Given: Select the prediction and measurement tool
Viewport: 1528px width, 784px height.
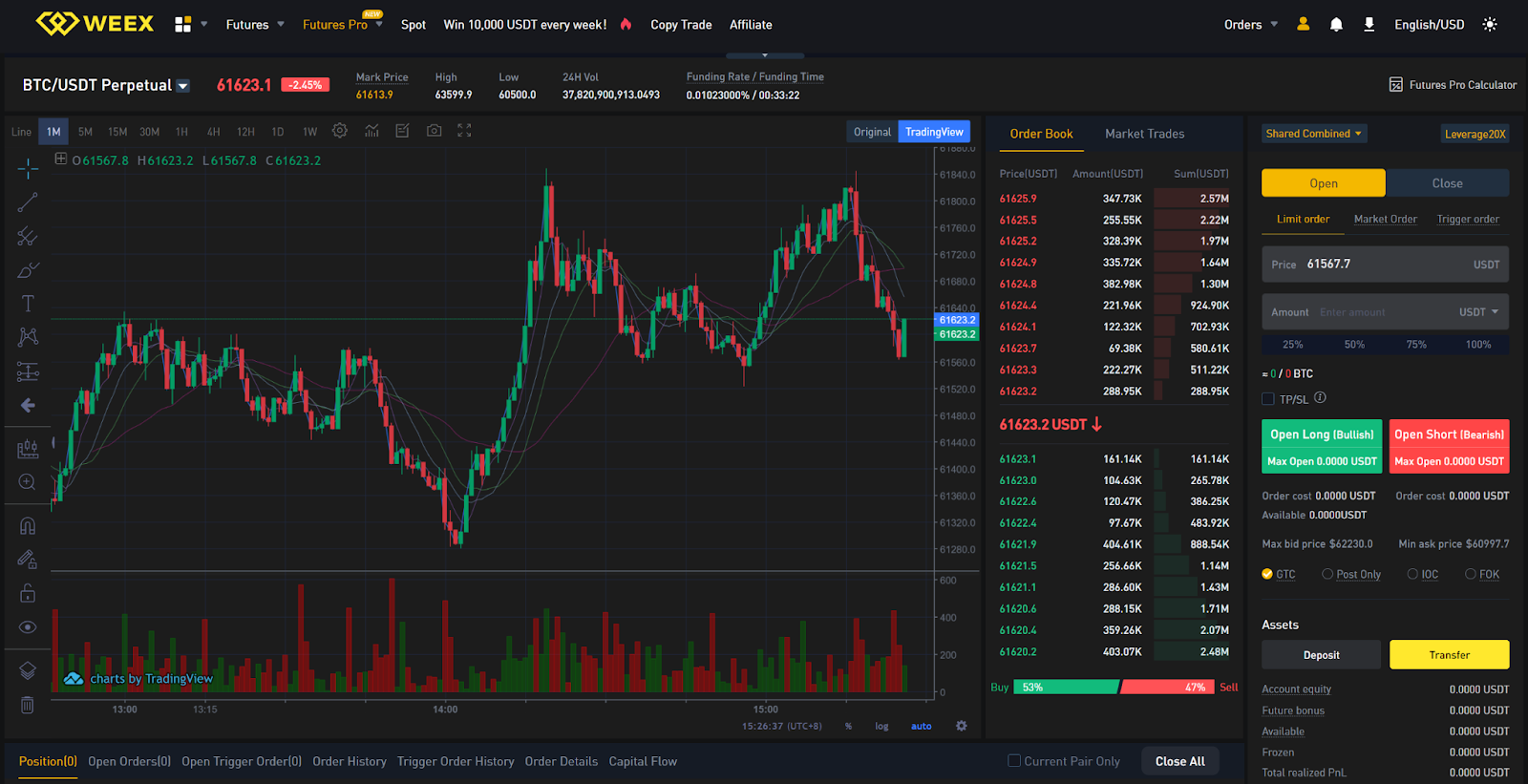Looking at the screenshot, I should 28,371.
